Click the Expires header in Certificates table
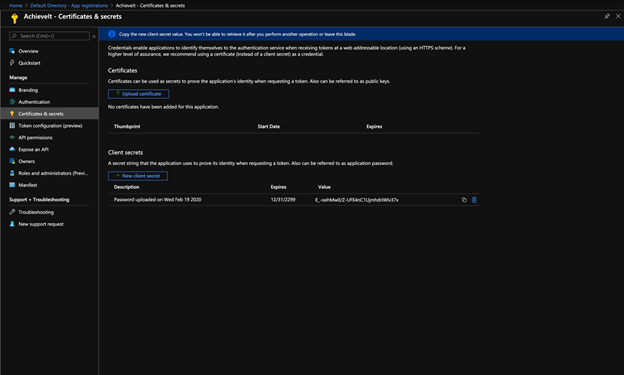The image size is (624, 375). 374,127
